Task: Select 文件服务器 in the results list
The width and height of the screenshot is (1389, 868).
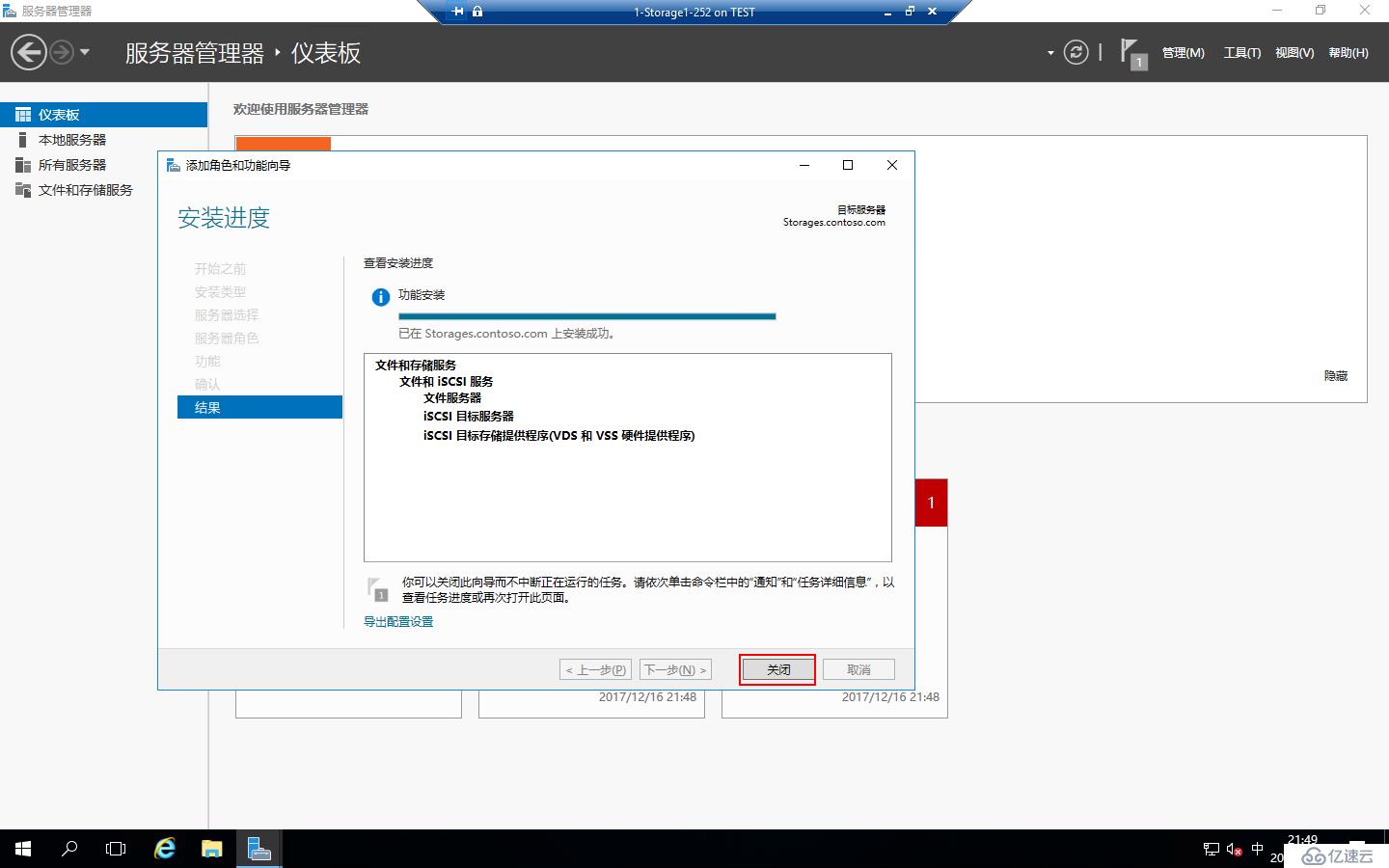Action: [x=452, y=398]
